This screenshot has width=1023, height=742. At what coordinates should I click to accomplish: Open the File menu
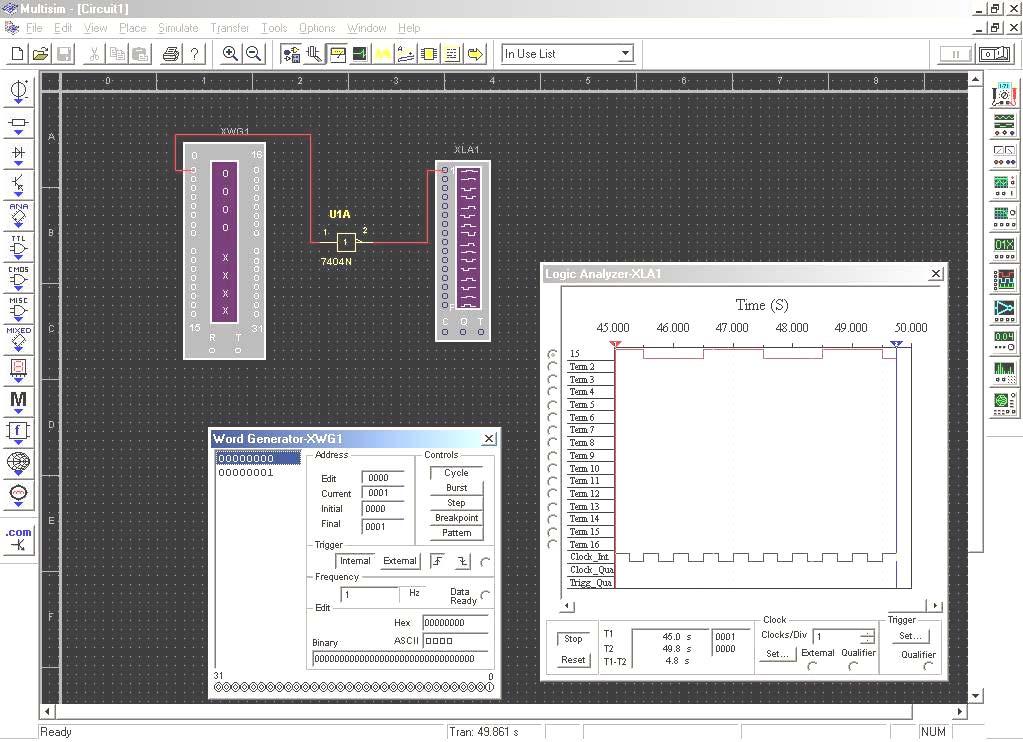click(x=35, y=28)
